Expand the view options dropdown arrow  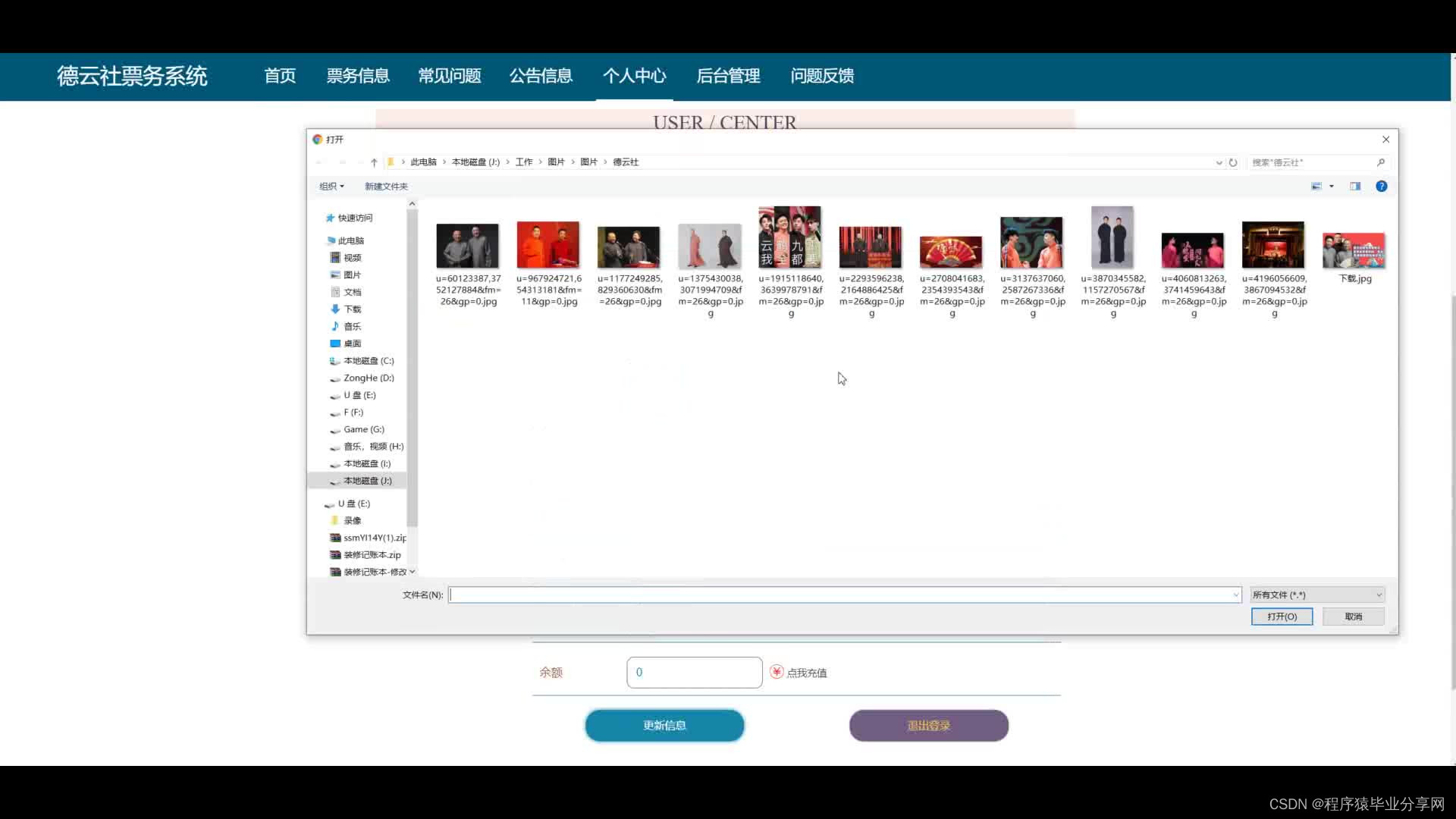click(1332, 187)
